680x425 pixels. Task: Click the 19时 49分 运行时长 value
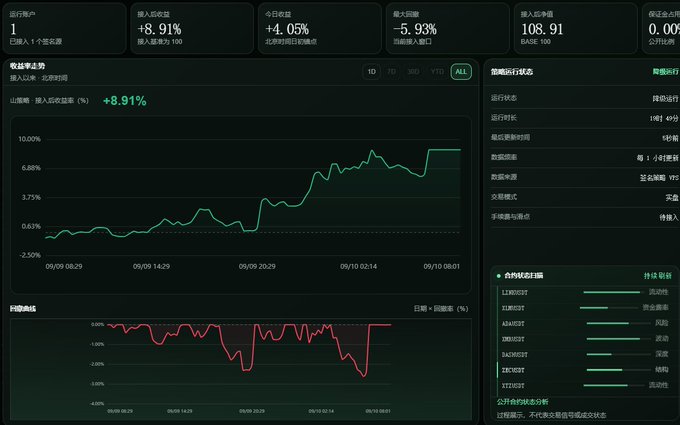pyautogui.click(x=664, y=118)
